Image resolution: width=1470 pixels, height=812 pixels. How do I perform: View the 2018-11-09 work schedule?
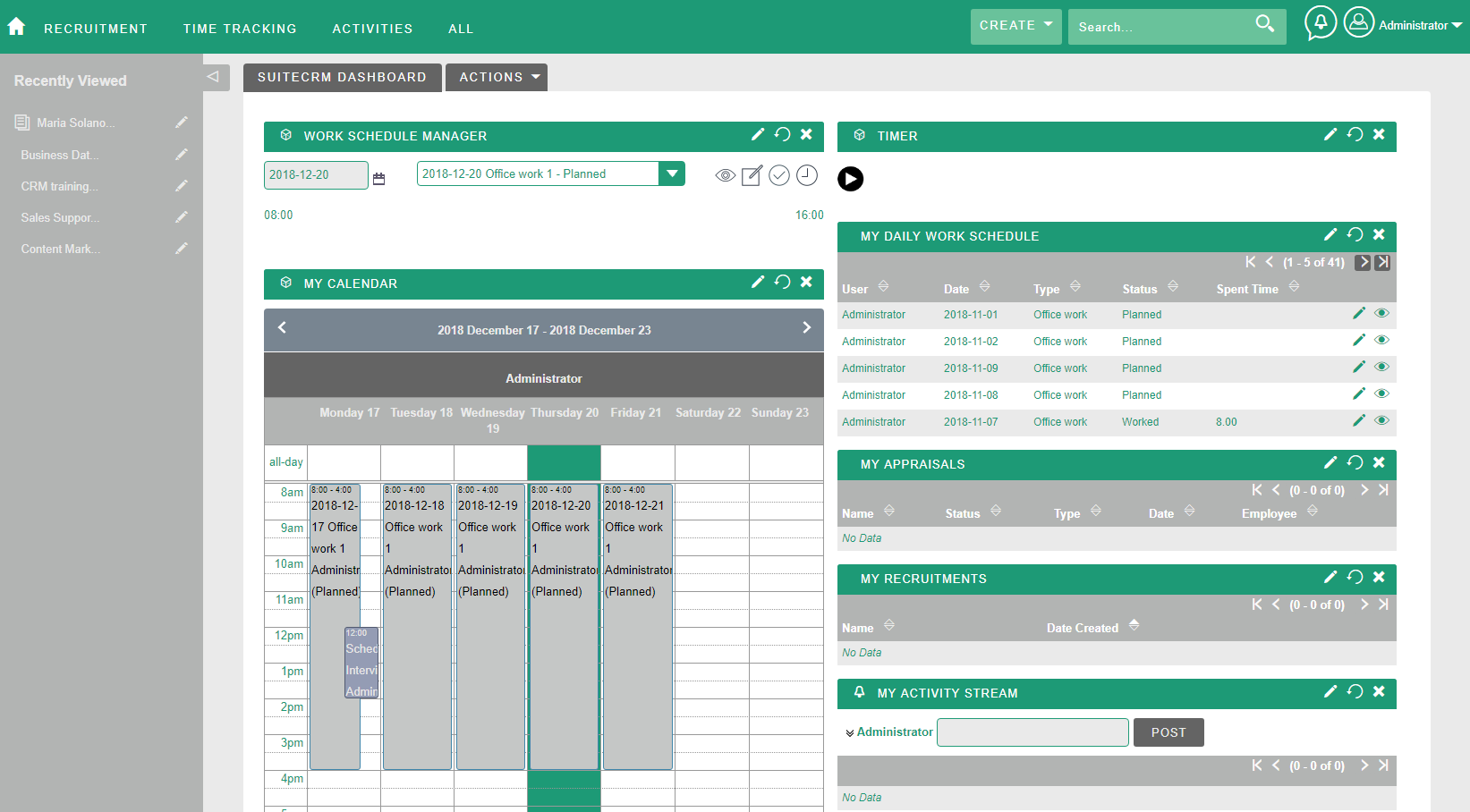1382,367
